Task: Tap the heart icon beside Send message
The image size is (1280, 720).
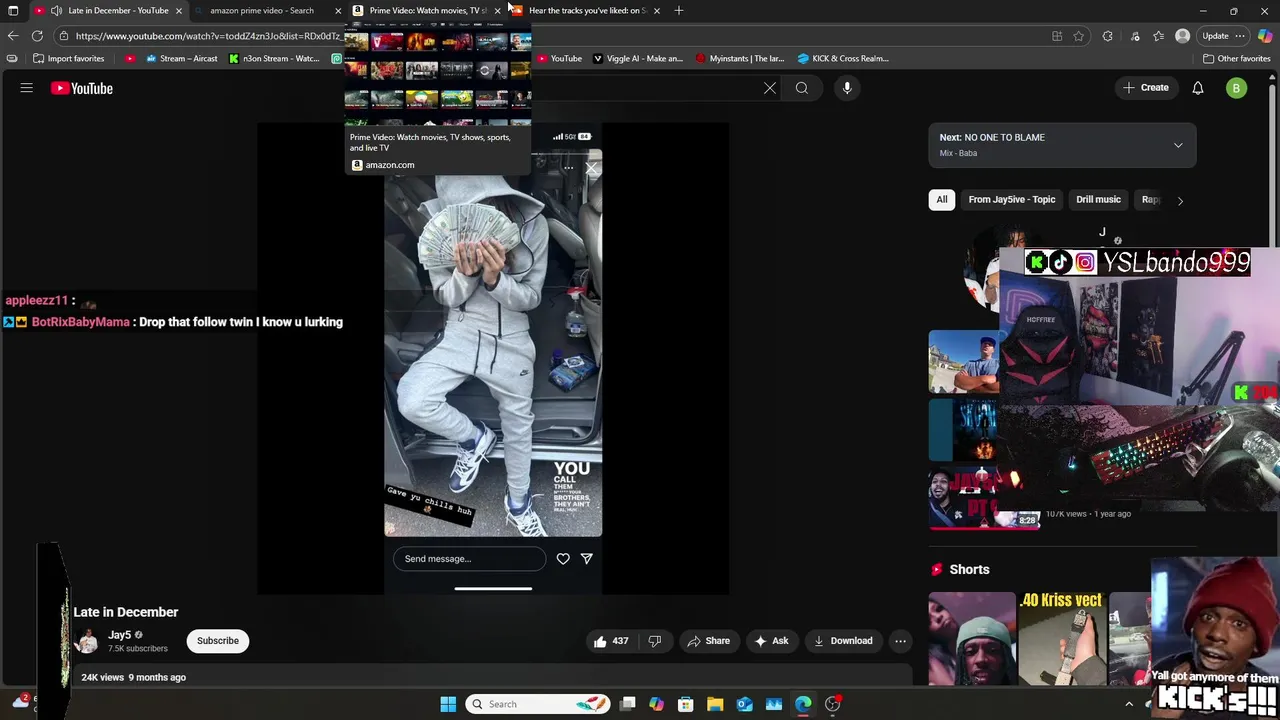Action: pos(563,559)
